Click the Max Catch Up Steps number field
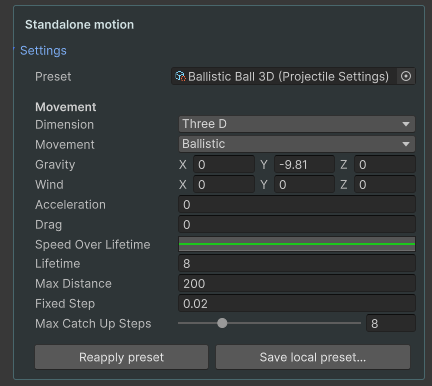 (x=391, y=323)
